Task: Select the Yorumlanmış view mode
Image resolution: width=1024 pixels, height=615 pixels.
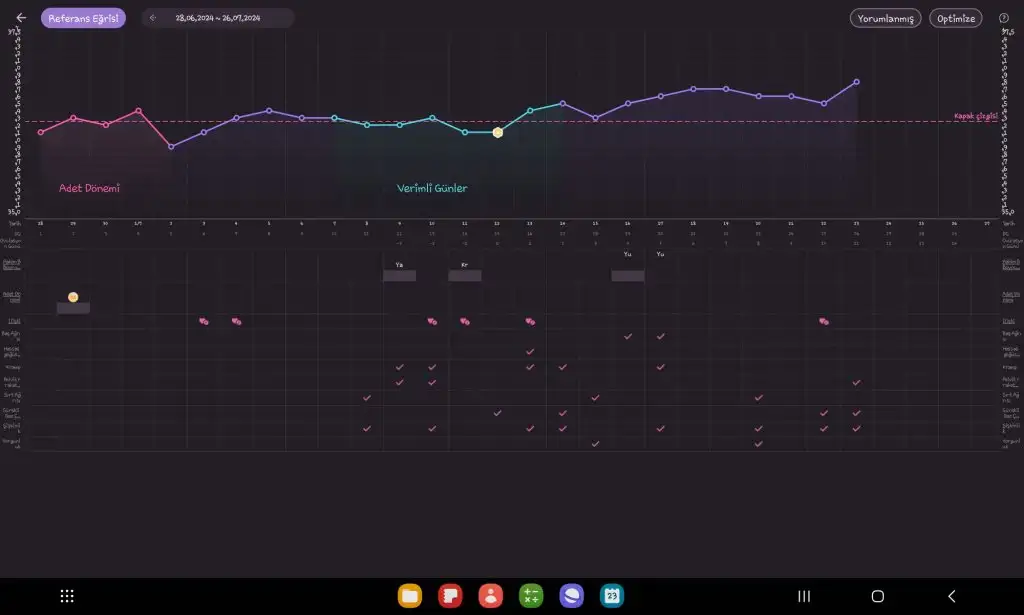Action: pyautogui.click(x=885, y=18)
